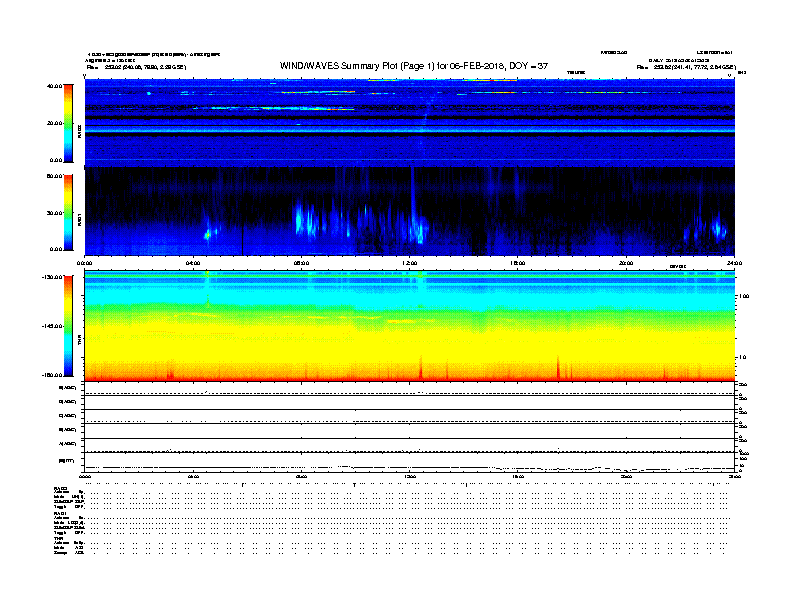
Task: Click the red band at bottom of TNR spectrogram
Action: click(410, 379)
